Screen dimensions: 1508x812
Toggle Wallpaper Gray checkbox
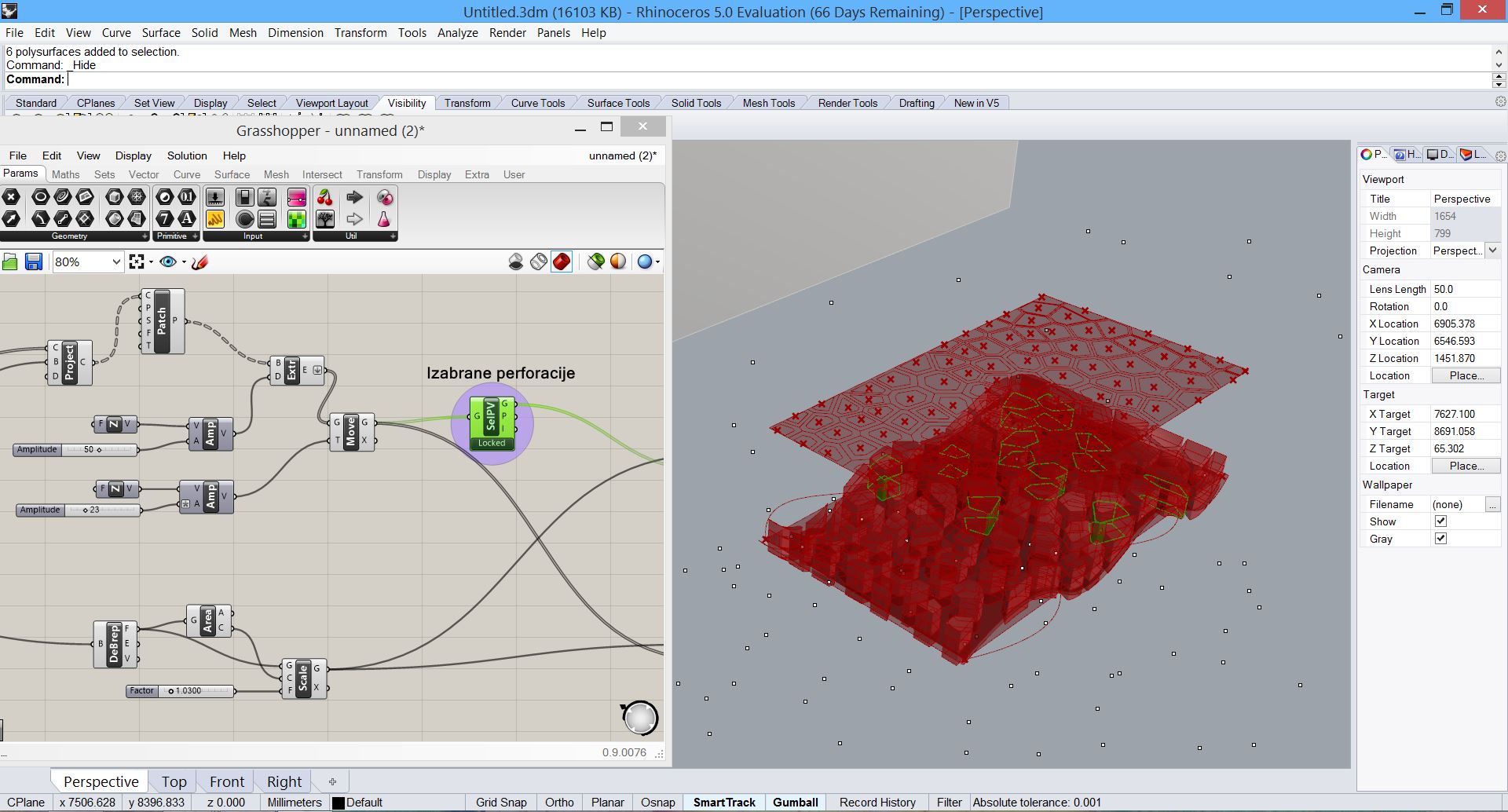pyautogui.click(x=1440, y=539)
